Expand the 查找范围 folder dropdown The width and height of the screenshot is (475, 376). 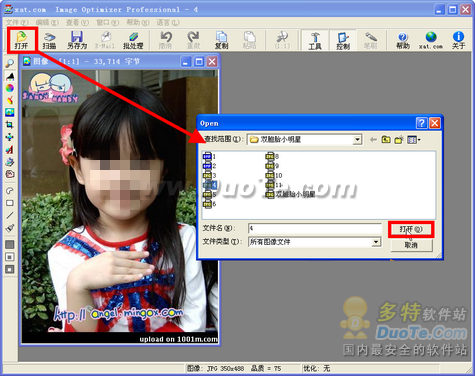click(357, 139)
